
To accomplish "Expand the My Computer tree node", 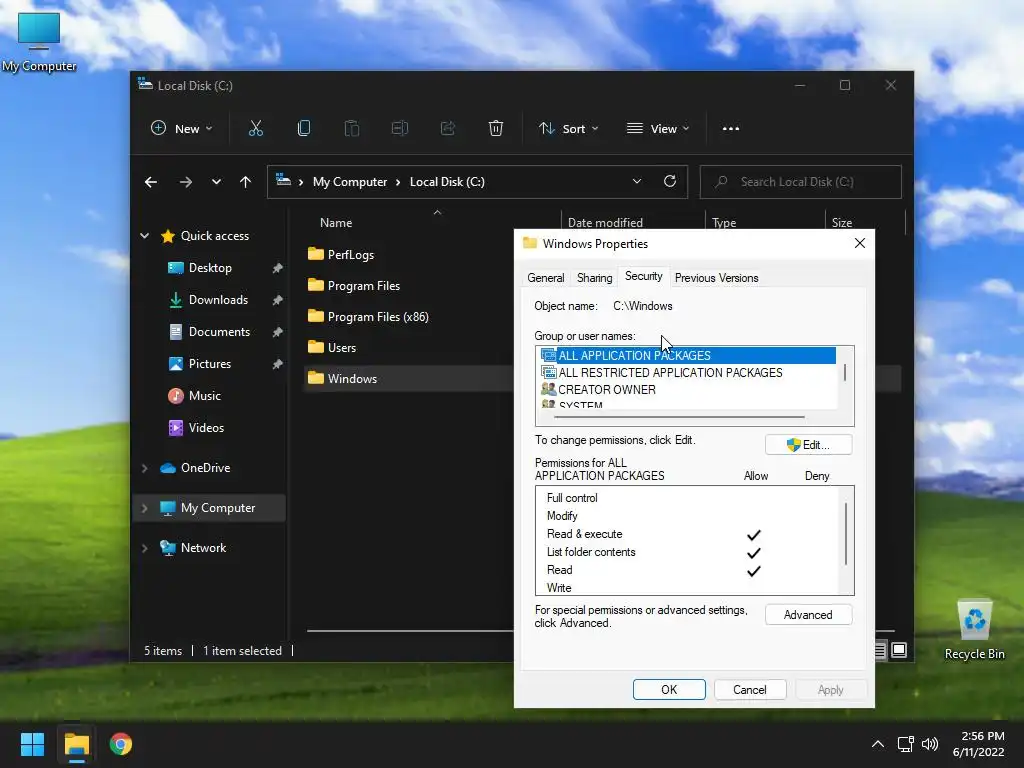I will (x=145, y=508).
